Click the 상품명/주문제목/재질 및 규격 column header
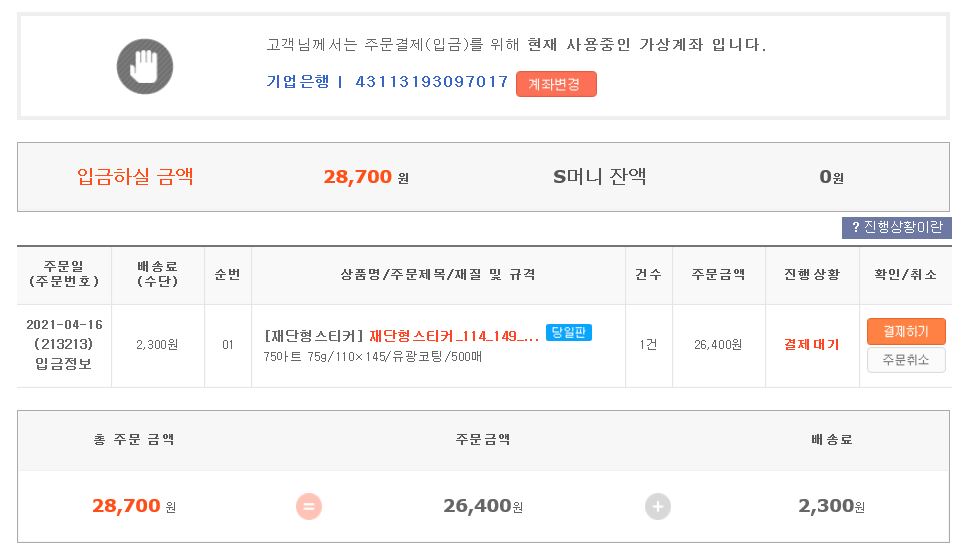This screenshot has height=556, width=971. (438, 274)
